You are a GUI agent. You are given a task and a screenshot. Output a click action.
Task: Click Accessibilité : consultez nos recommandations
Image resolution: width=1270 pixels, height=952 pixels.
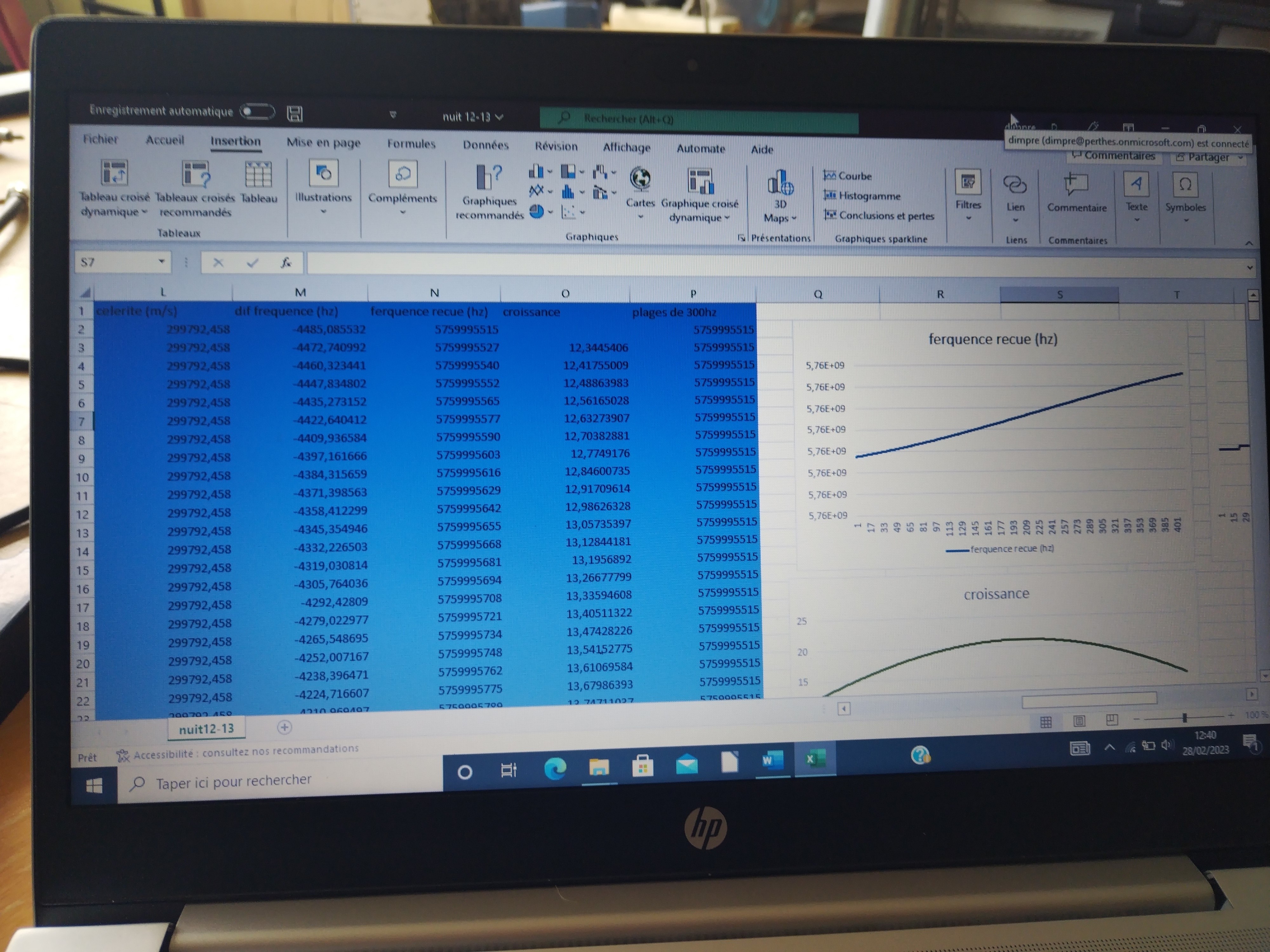tap(238, 752)
